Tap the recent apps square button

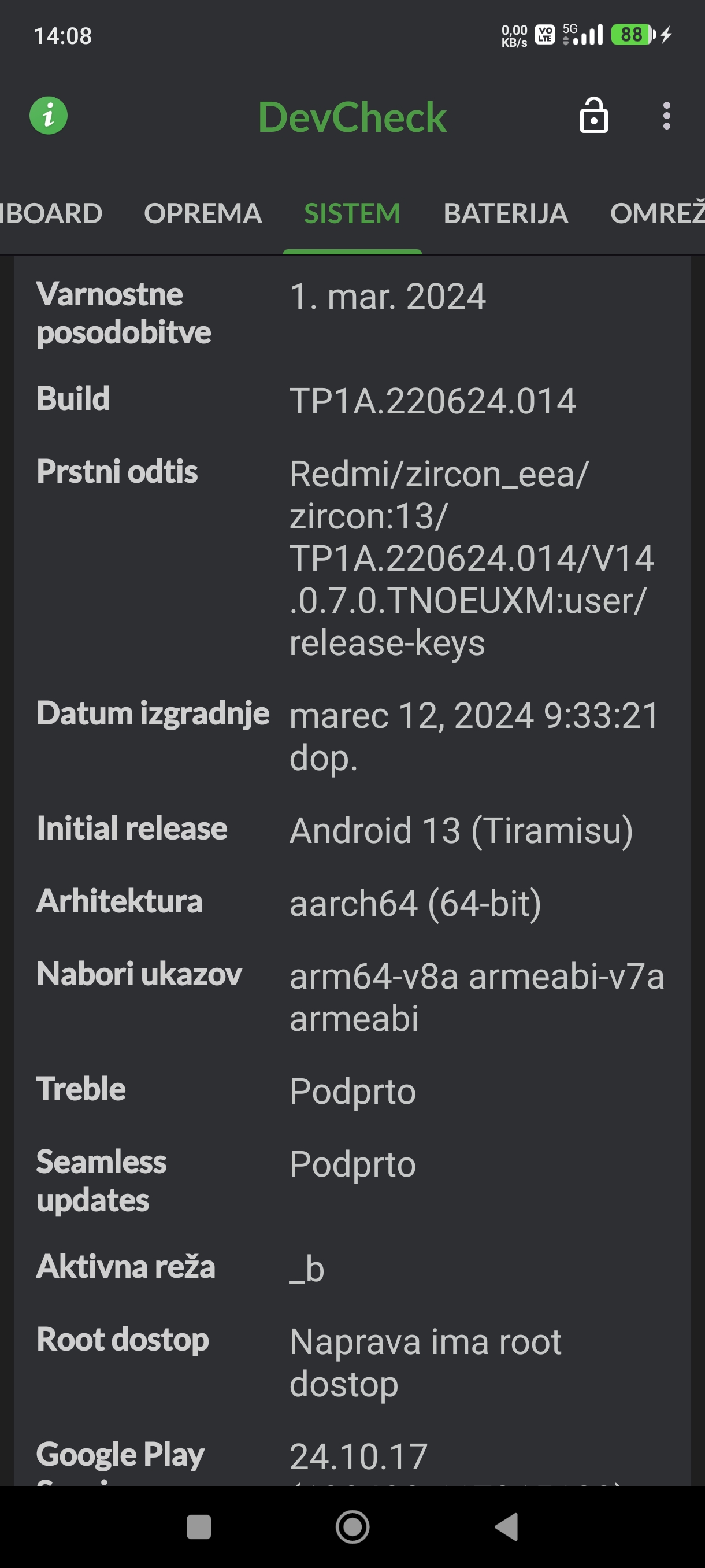tap(198, 1526)
